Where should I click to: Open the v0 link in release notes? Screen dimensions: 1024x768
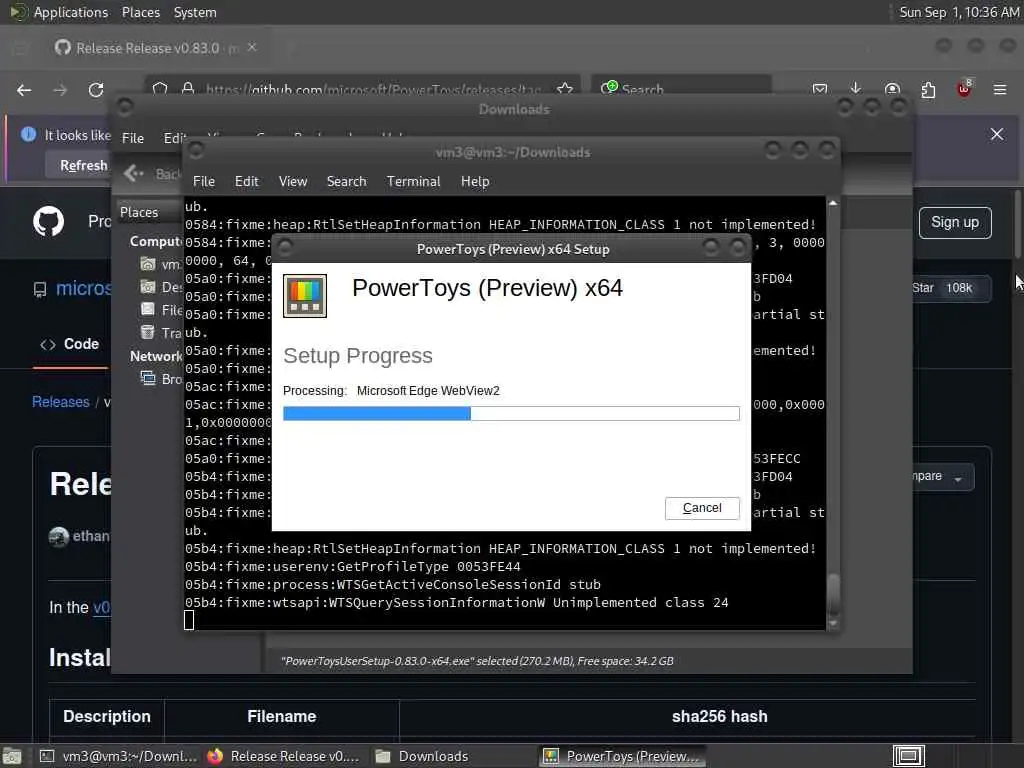point(101,607)
